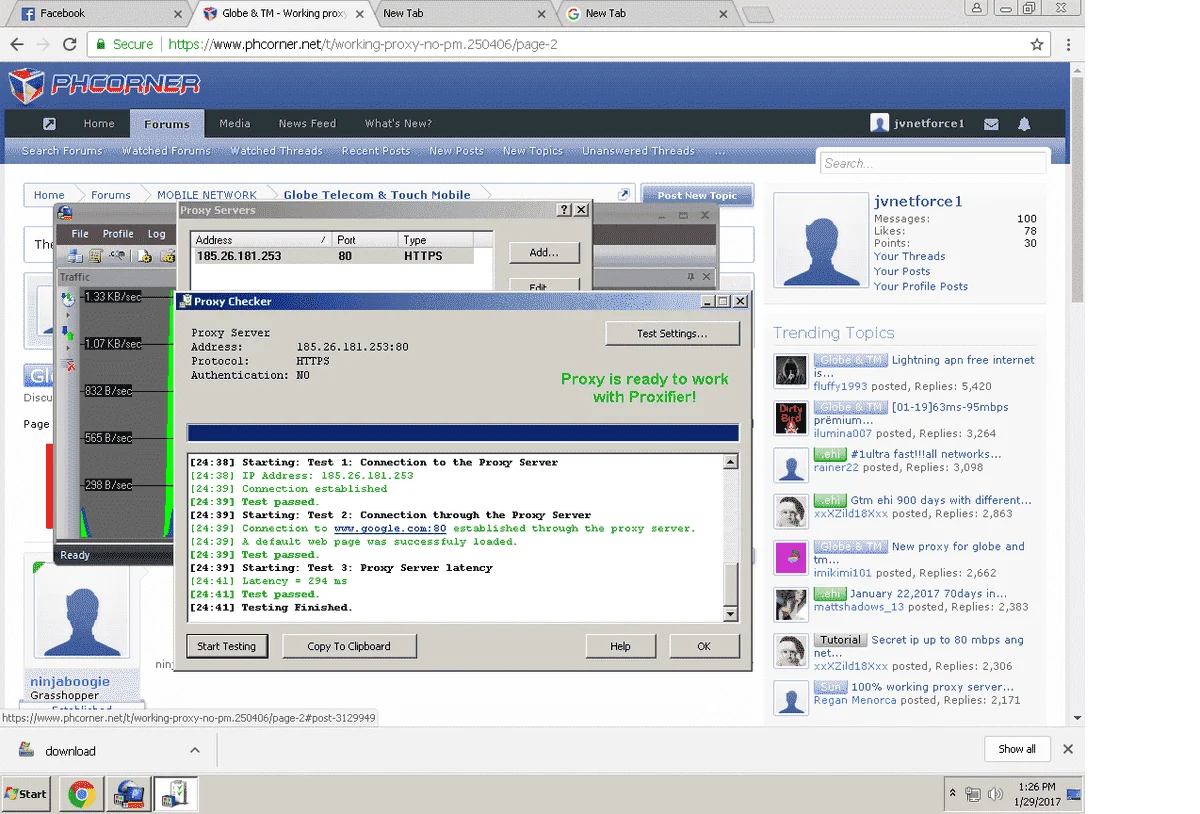1200x814 pixels.
Task: Click the PHCorner Search... input field
Action: (x=933, y=163)
